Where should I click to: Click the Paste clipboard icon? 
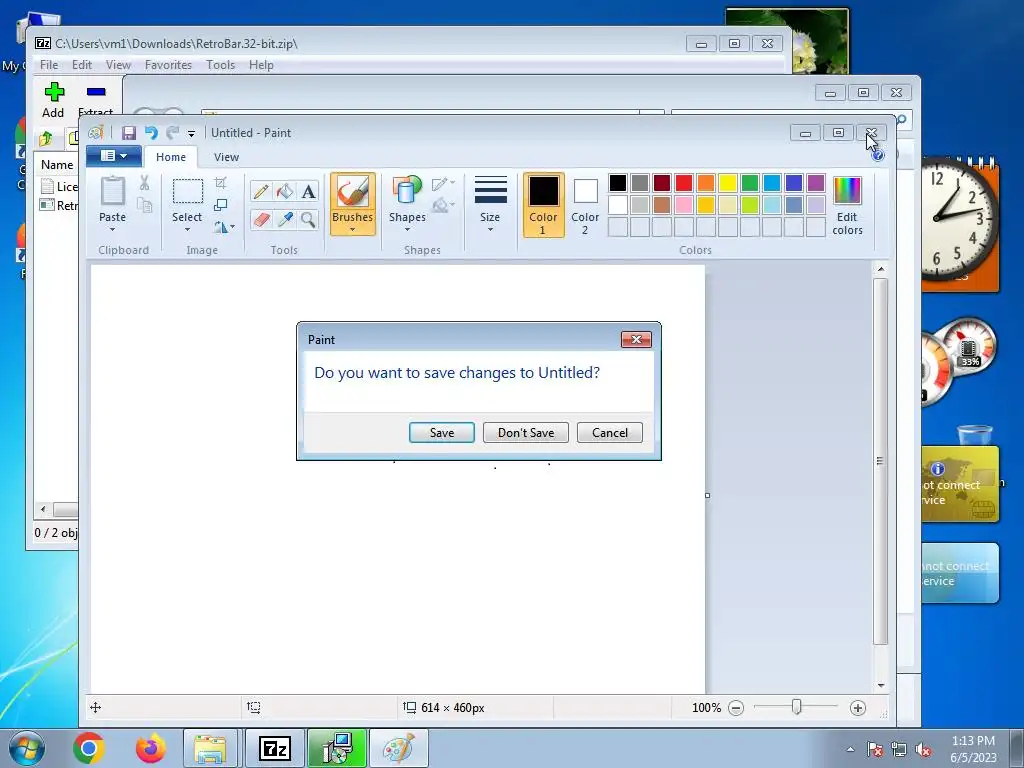pos(112,193)
